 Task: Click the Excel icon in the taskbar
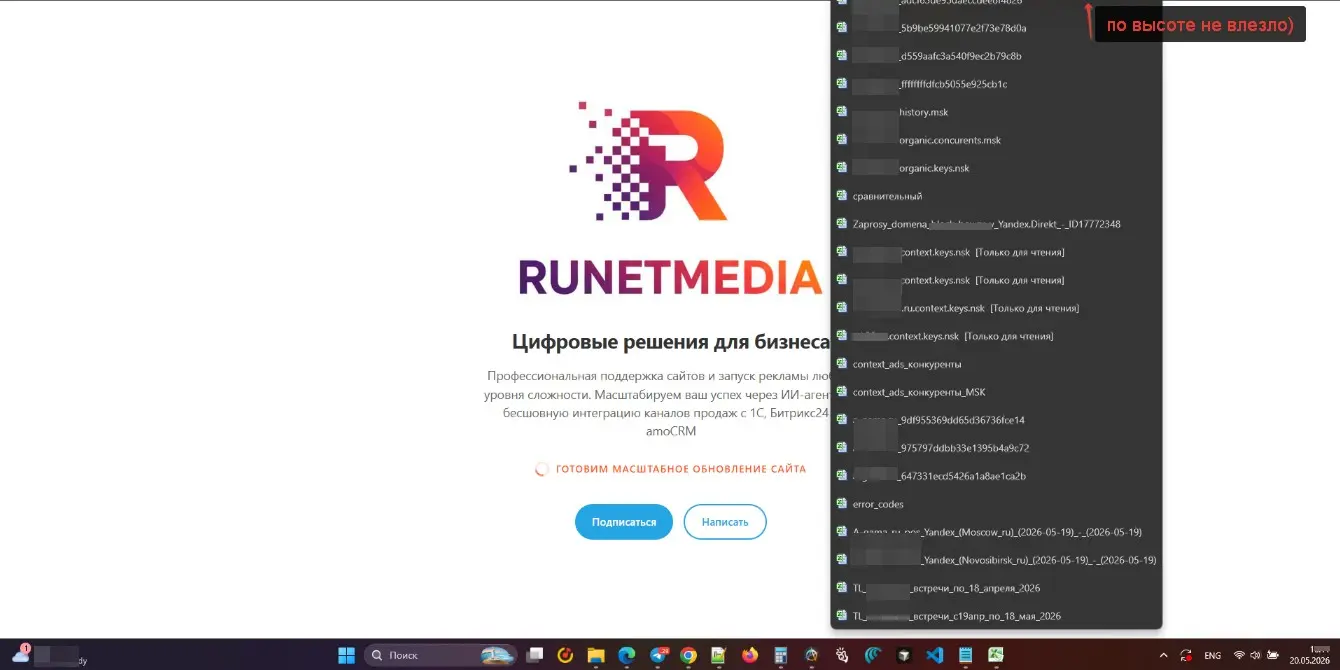[x=995, y=656]
